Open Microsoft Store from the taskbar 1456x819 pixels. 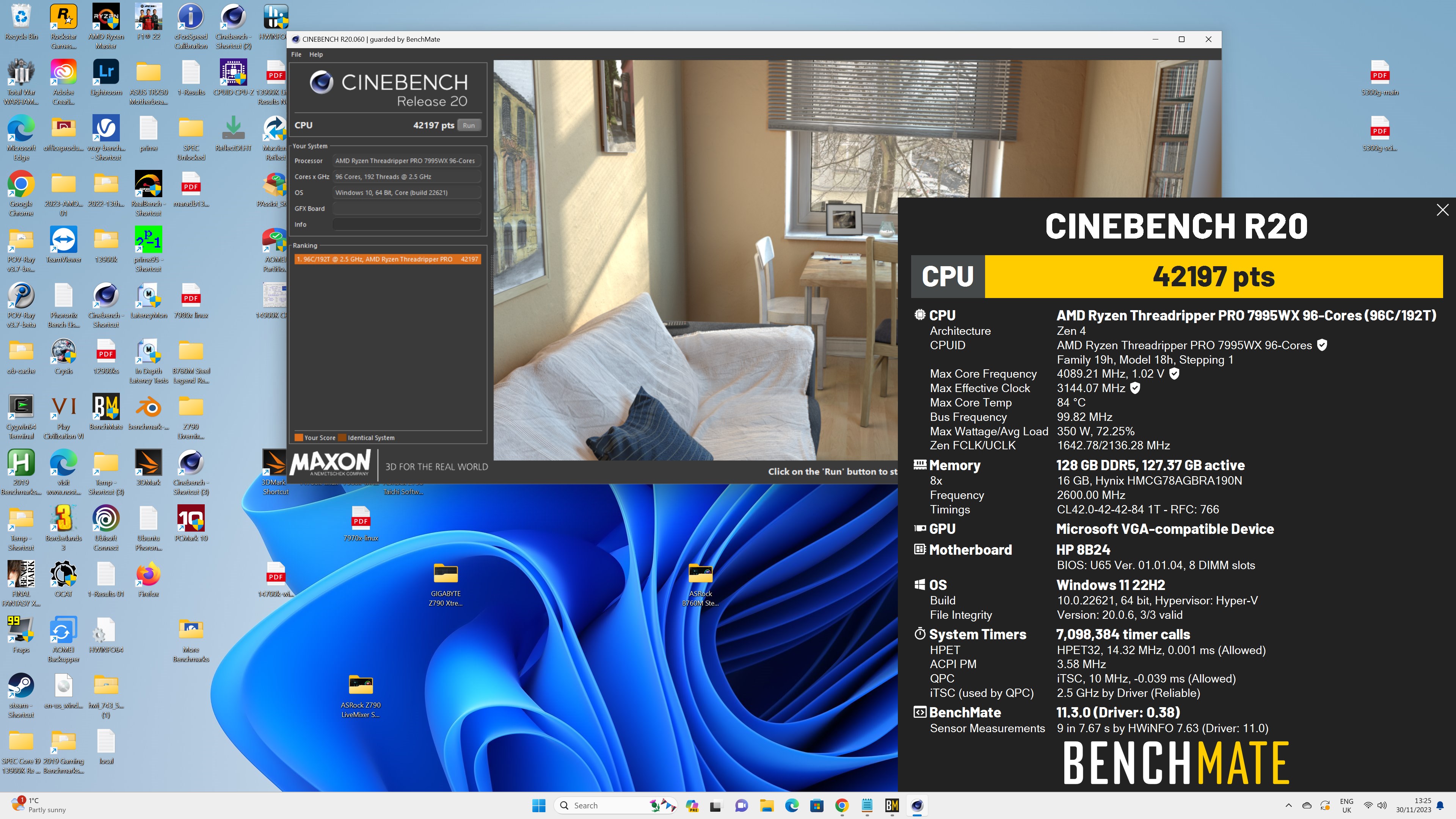[817, 805]
